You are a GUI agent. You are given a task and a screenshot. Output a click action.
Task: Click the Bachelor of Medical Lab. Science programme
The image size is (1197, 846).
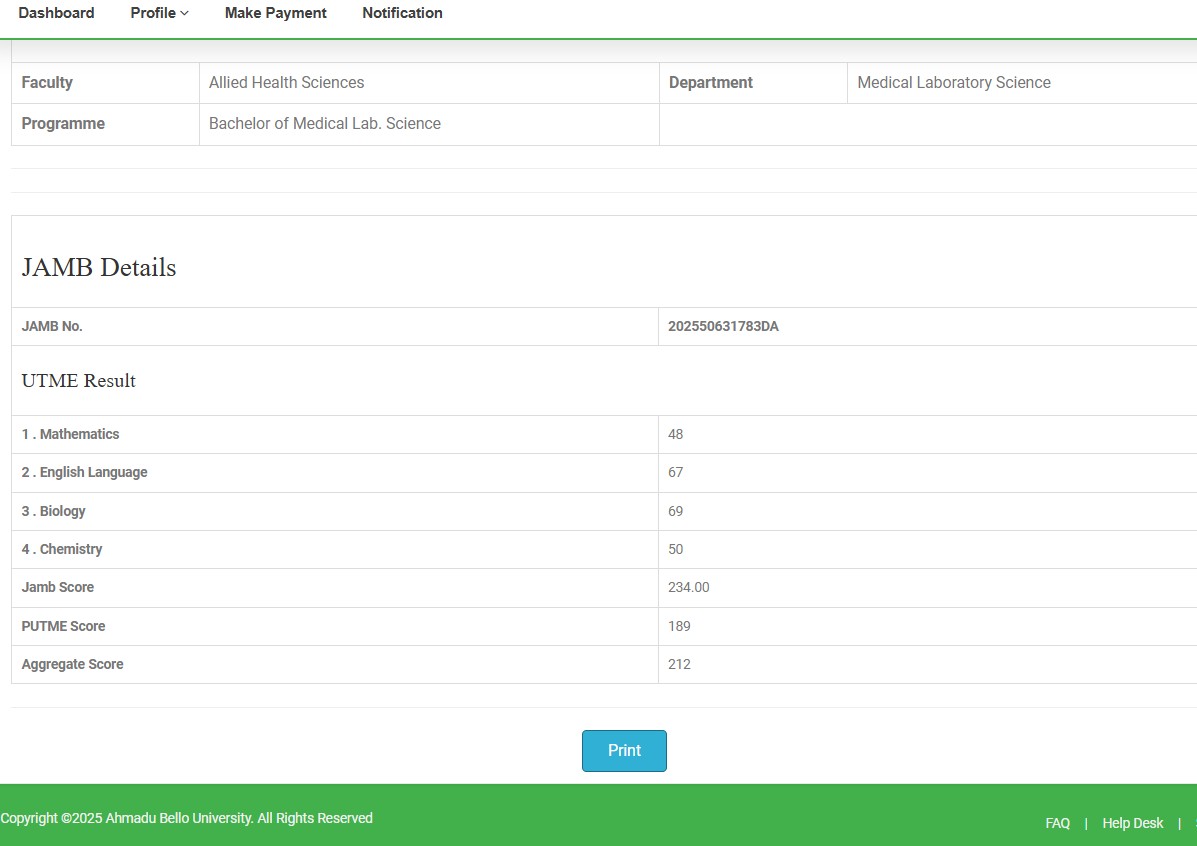[325, 124]
